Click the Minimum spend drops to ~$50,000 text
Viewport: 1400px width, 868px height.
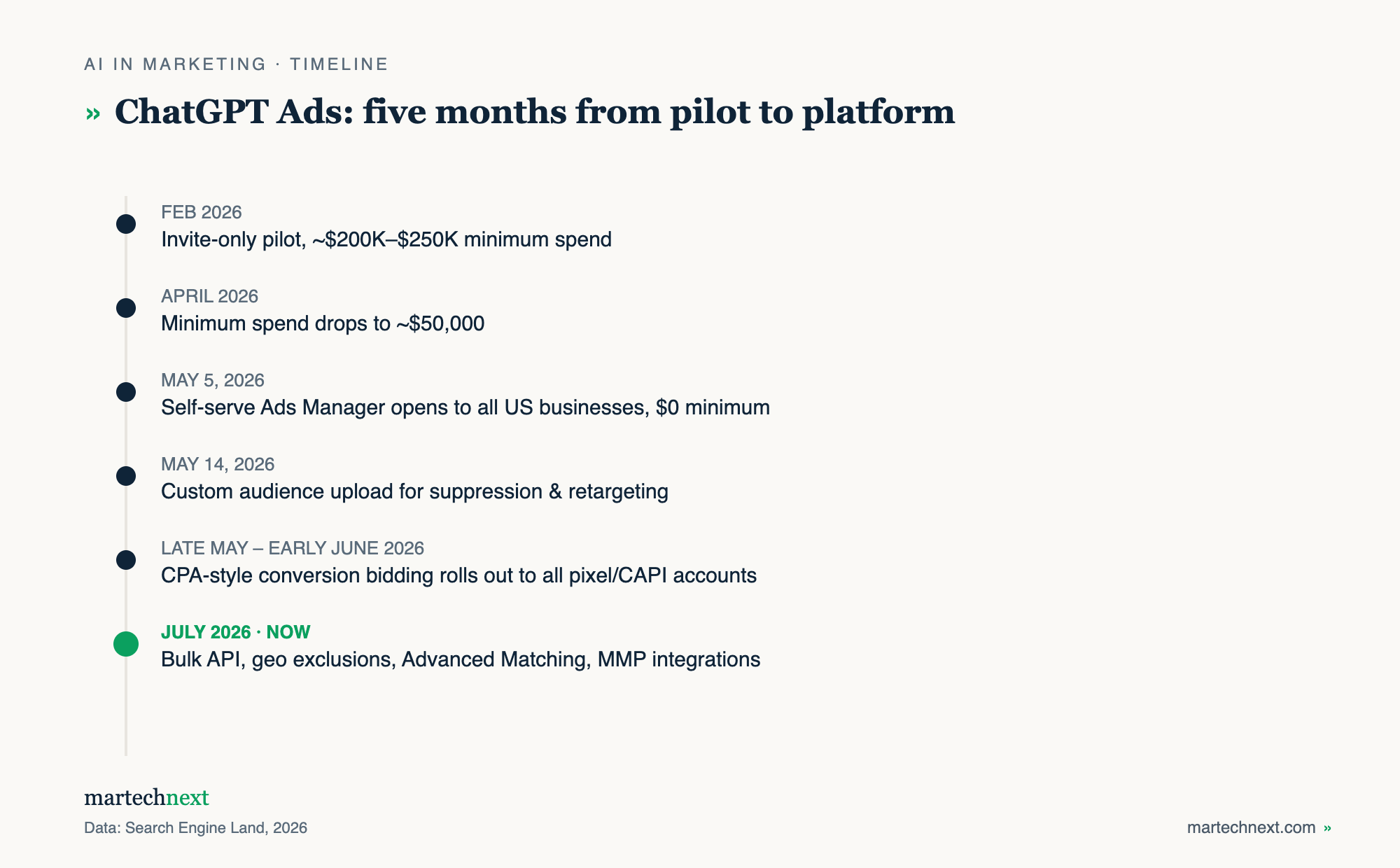pos(323,323)
